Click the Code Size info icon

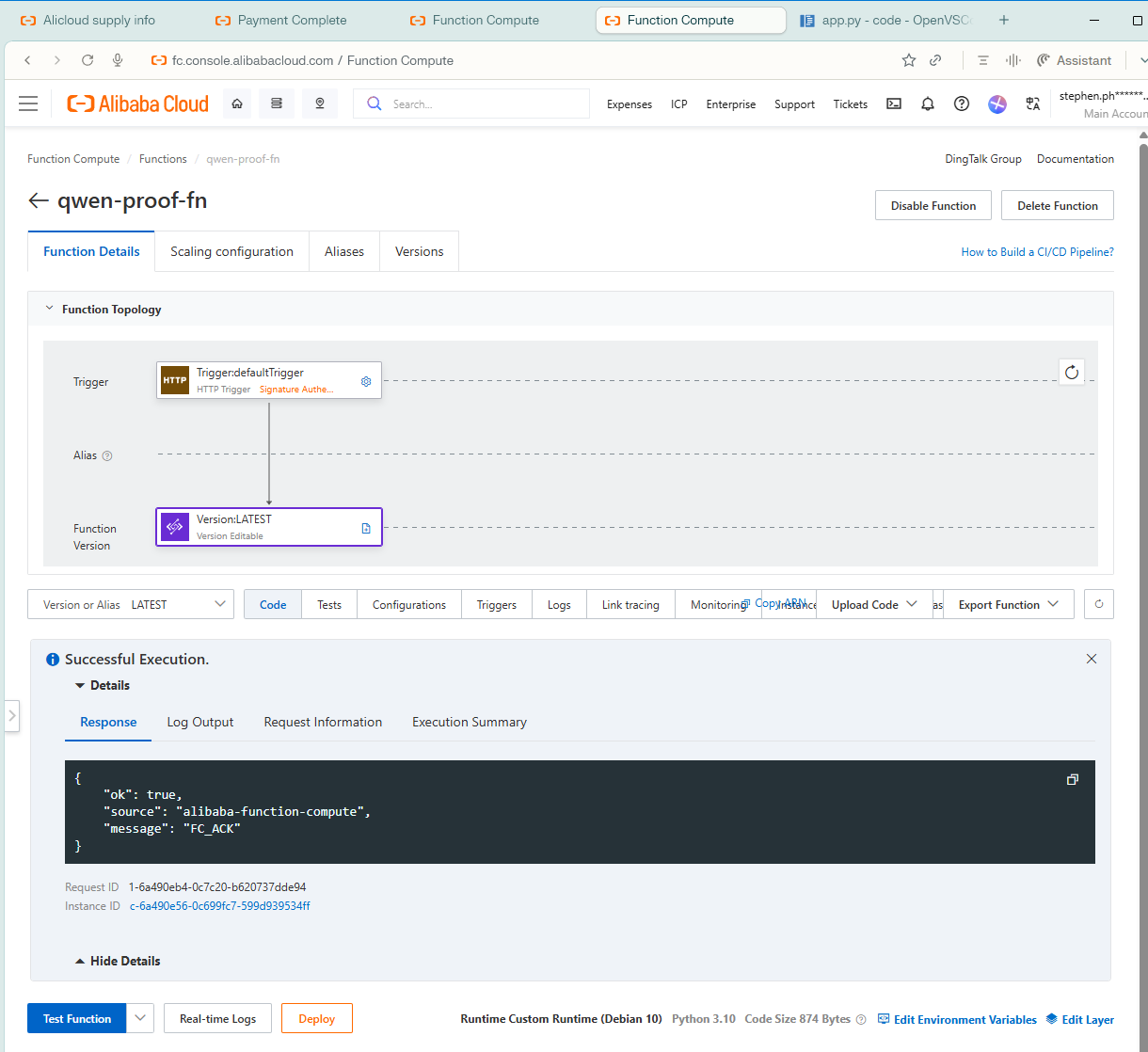861,1019
